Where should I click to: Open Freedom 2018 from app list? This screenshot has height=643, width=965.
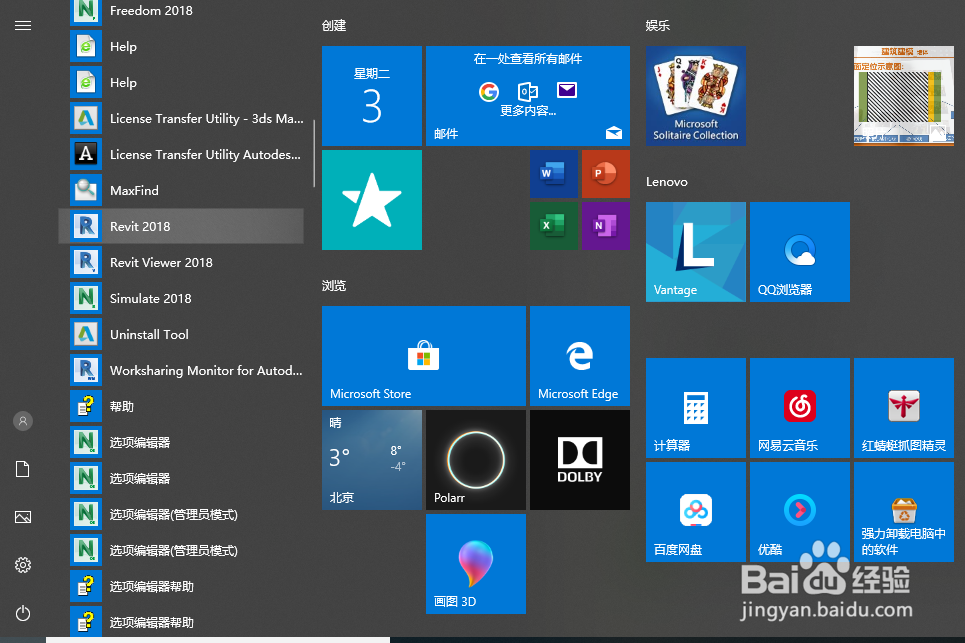(187, 10)
